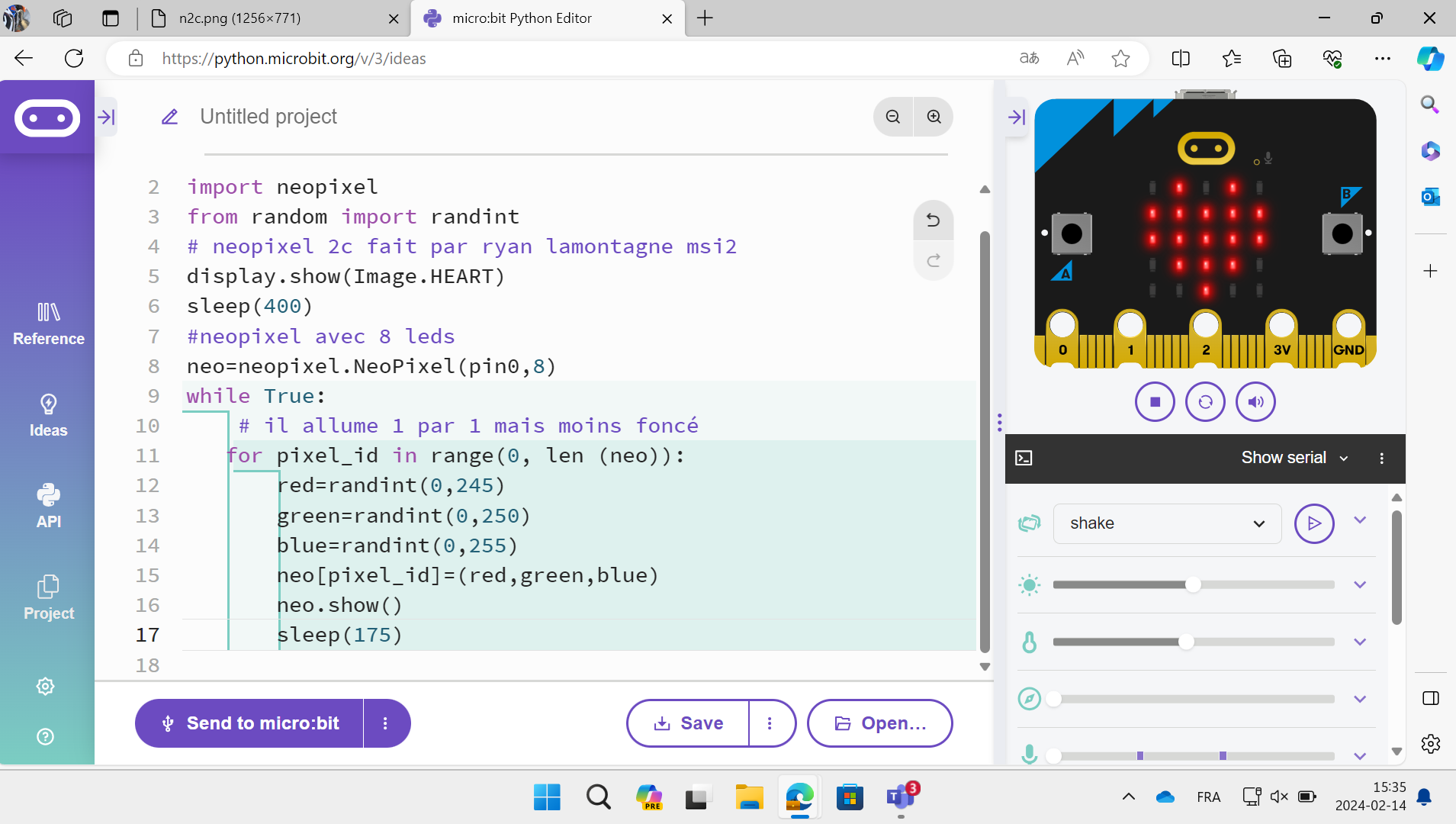
Task: Open Edge sidebar search icon
Action: (1430, 105)
